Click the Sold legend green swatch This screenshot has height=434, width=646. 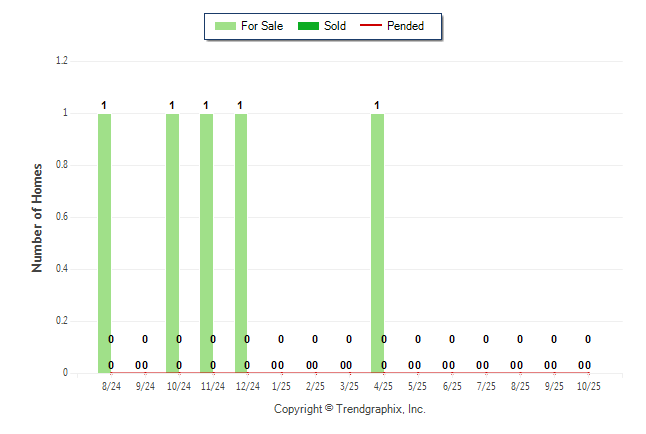307,26
